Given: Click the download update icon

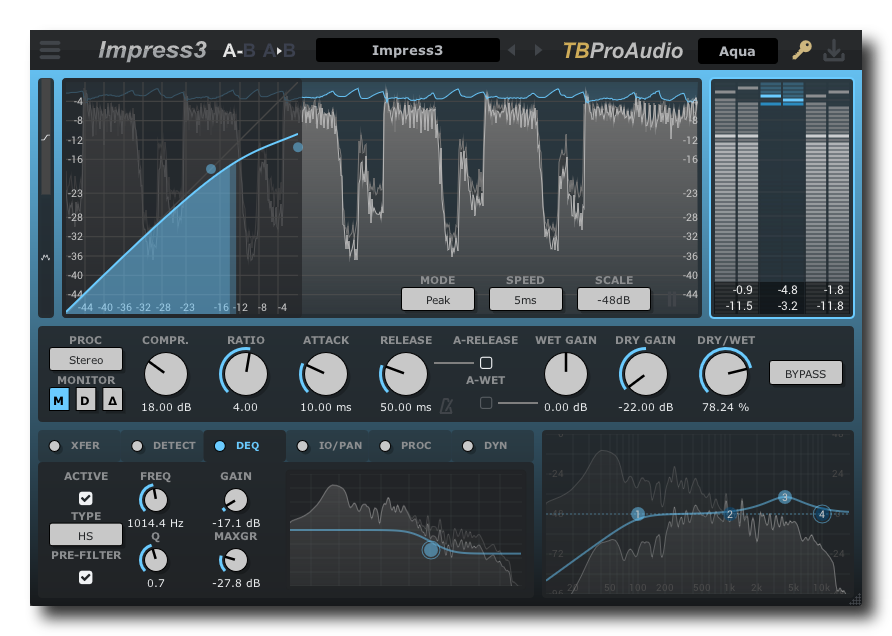Looking at the screenshot, I should click(x=834, y=50).
